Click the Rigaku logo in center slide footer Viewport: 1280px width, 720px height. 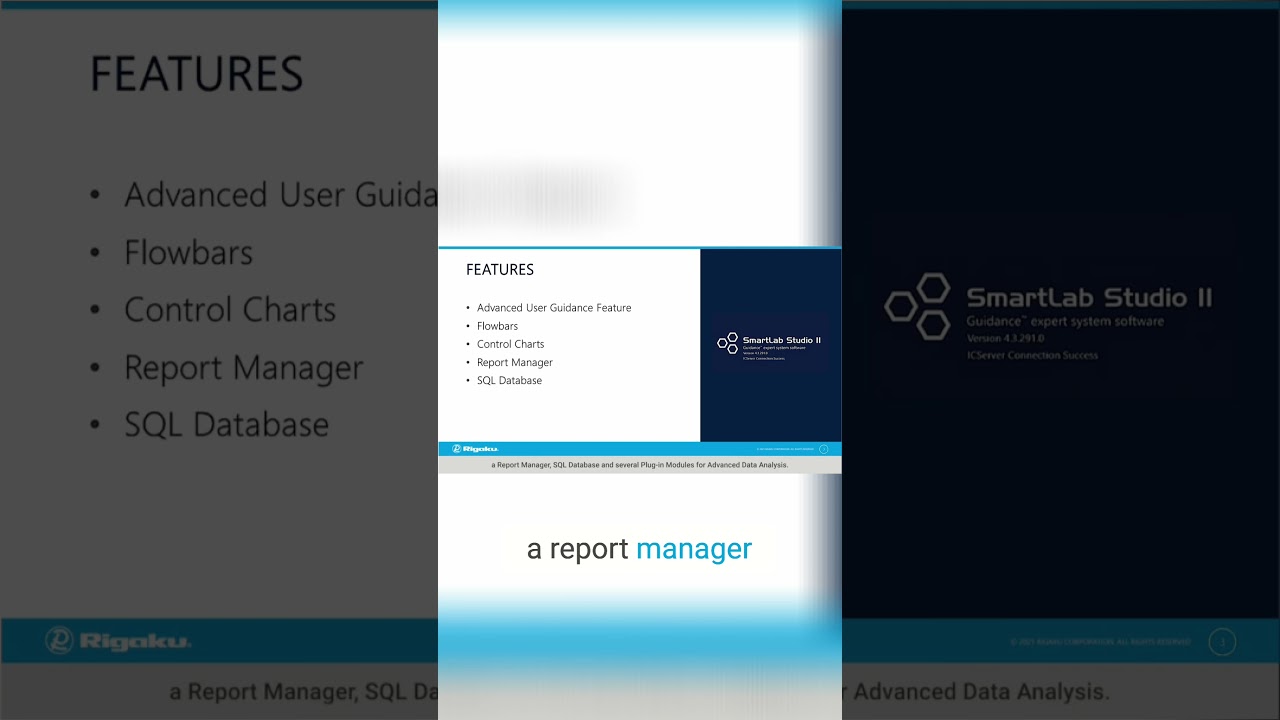point(475,449)
